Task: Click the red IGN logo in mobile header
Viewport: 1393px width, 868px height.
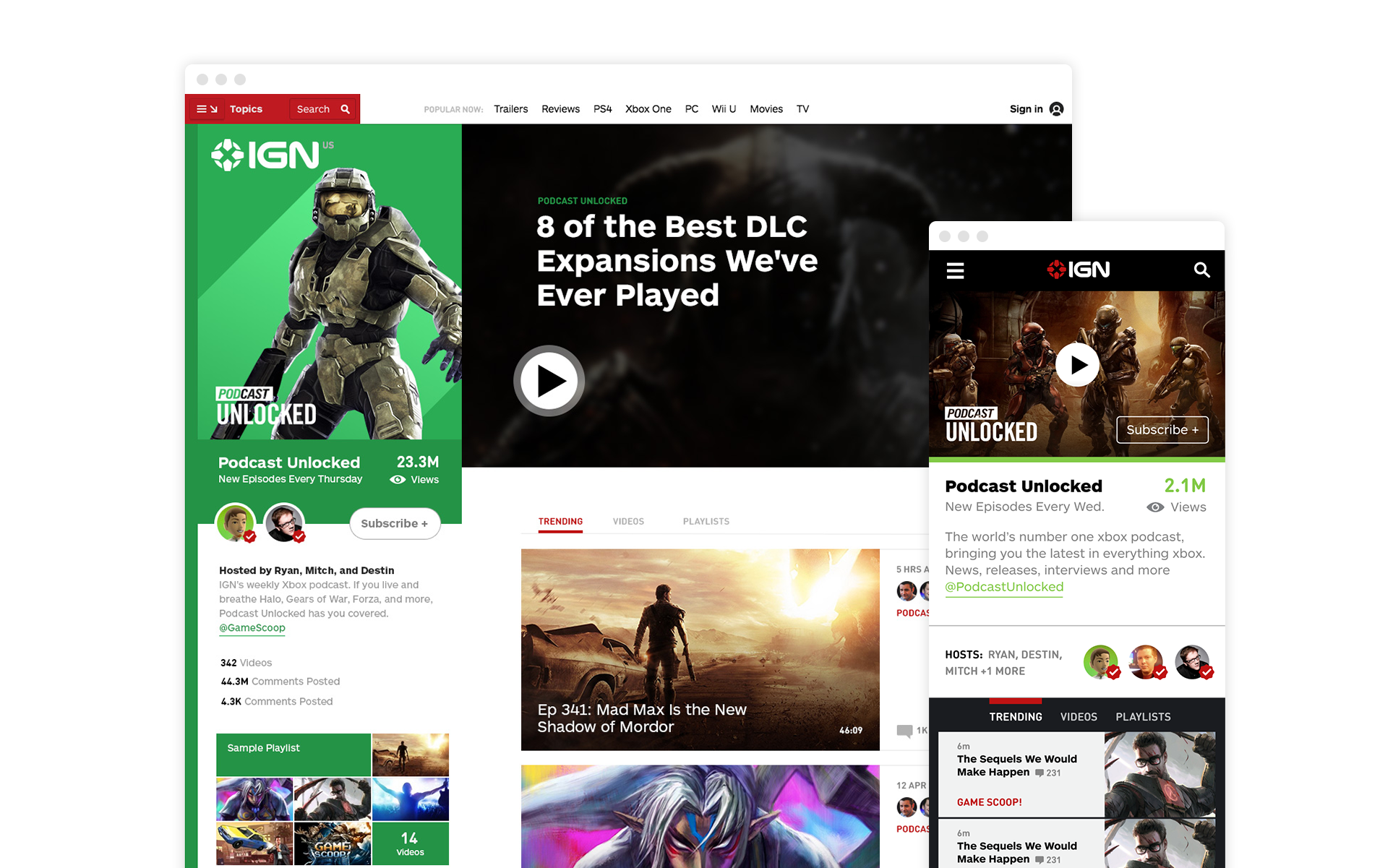Action: 1078,270
